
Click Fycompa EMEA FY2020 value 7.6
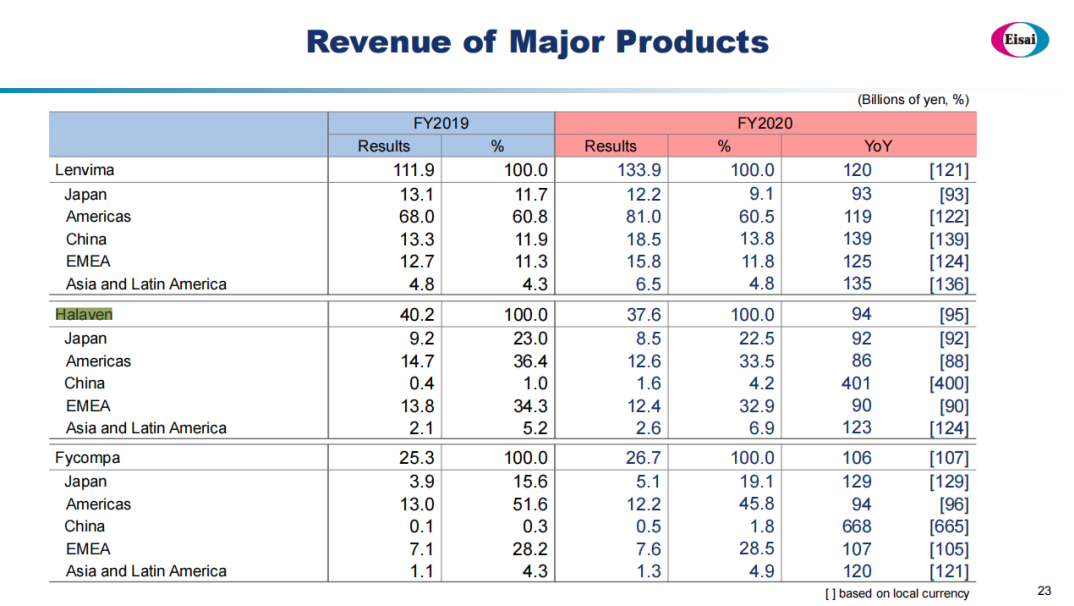click(649, 549)
